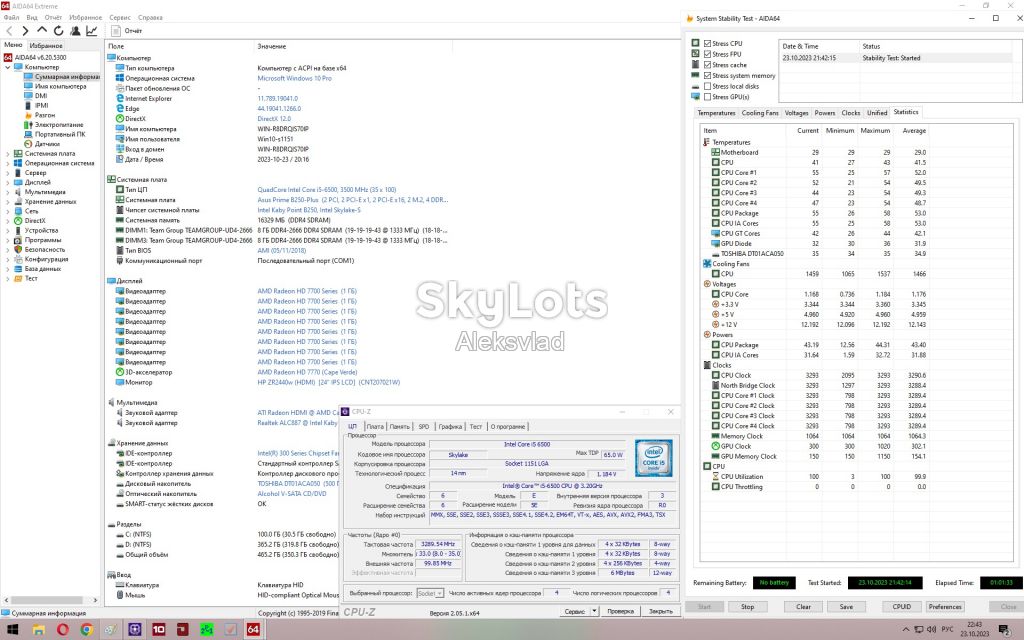Open the Вид menu
Image resolution: width=1024 pixels, height=640 pixels.
[x=32, y=18]
